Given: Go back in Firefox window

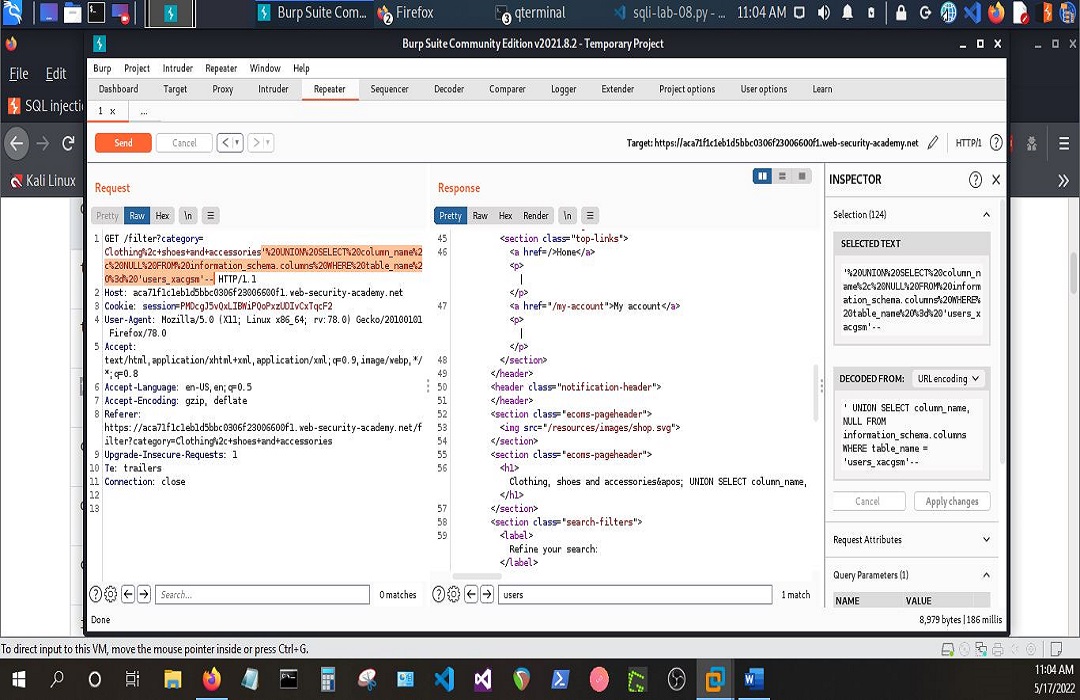Looking at the screenshot, I should [x=17, y=143].
